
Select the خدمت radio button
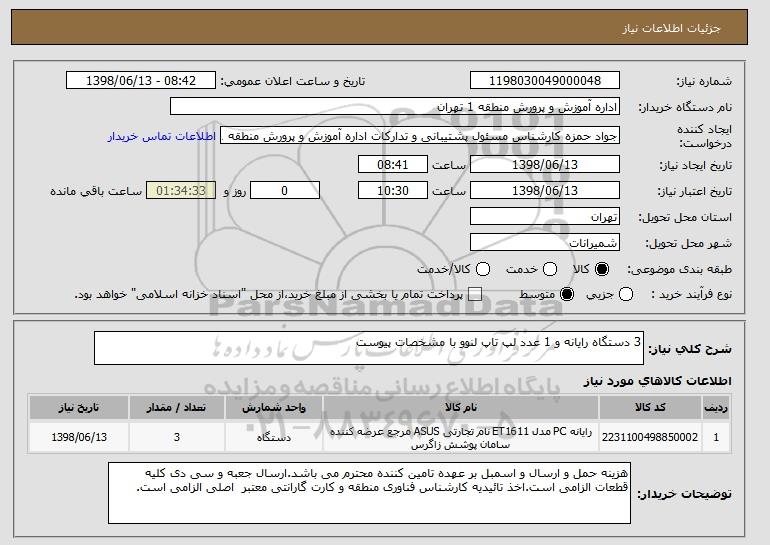pos(550,269)
